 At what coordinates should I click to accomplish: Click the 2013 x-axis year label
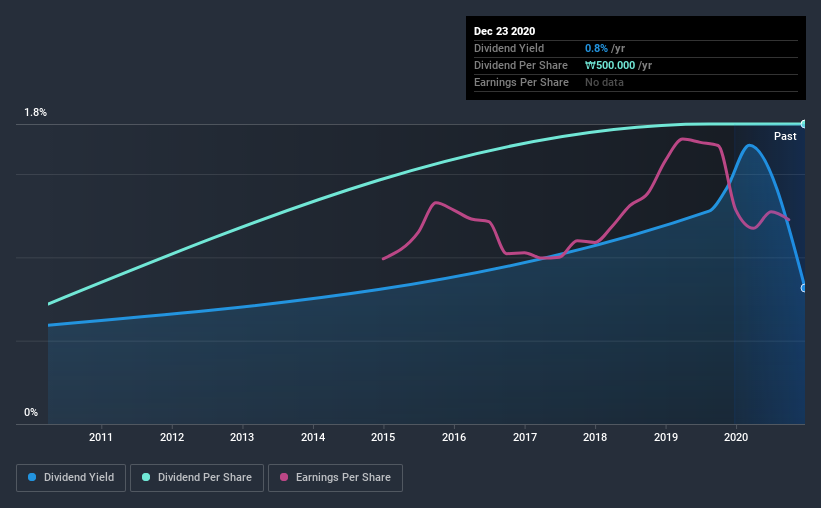pyautogui.click(x=242, y=437)
